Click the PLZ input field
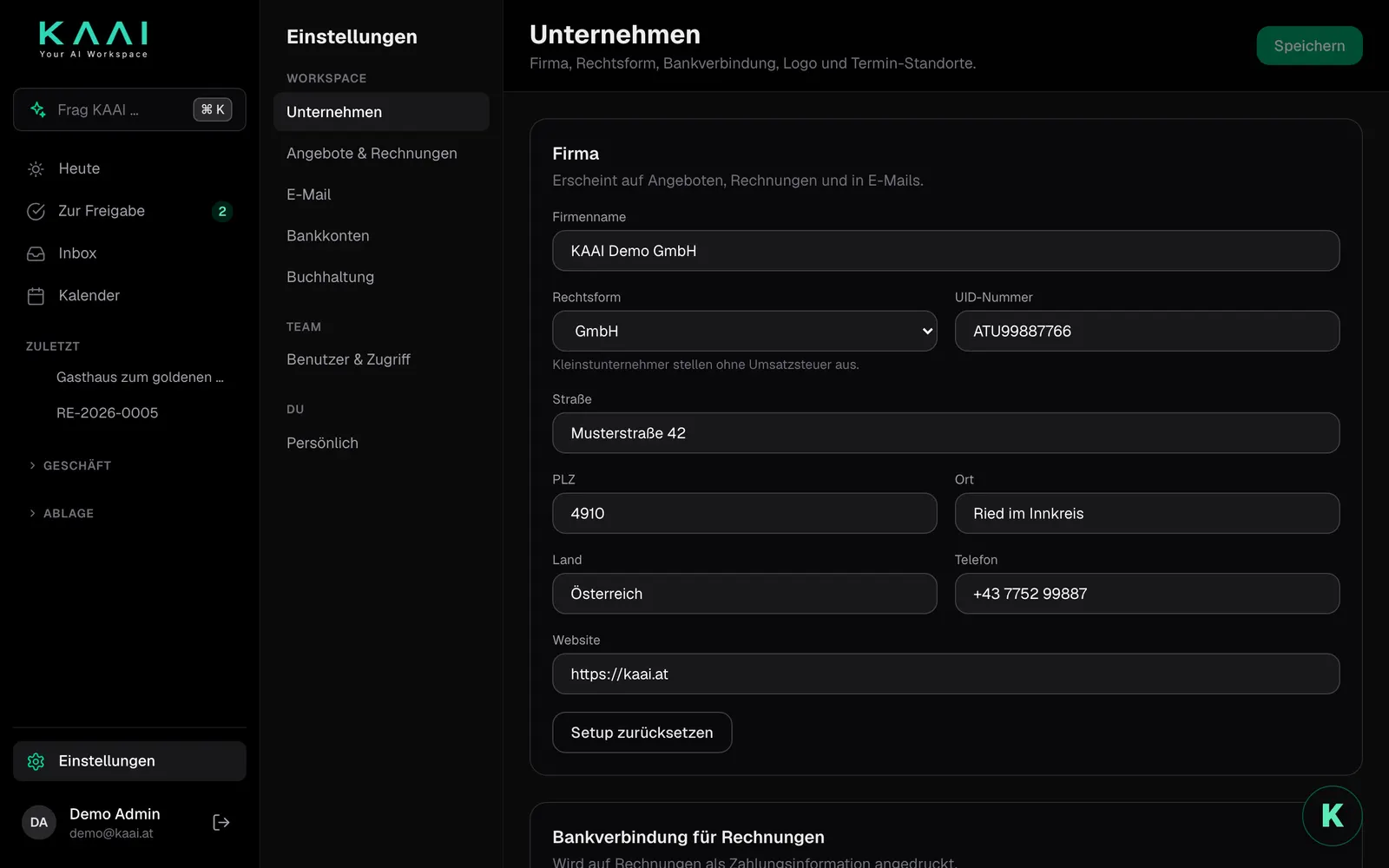This screenshot has width=1389, height=868. pyautogui.click(x=744, y=513)
